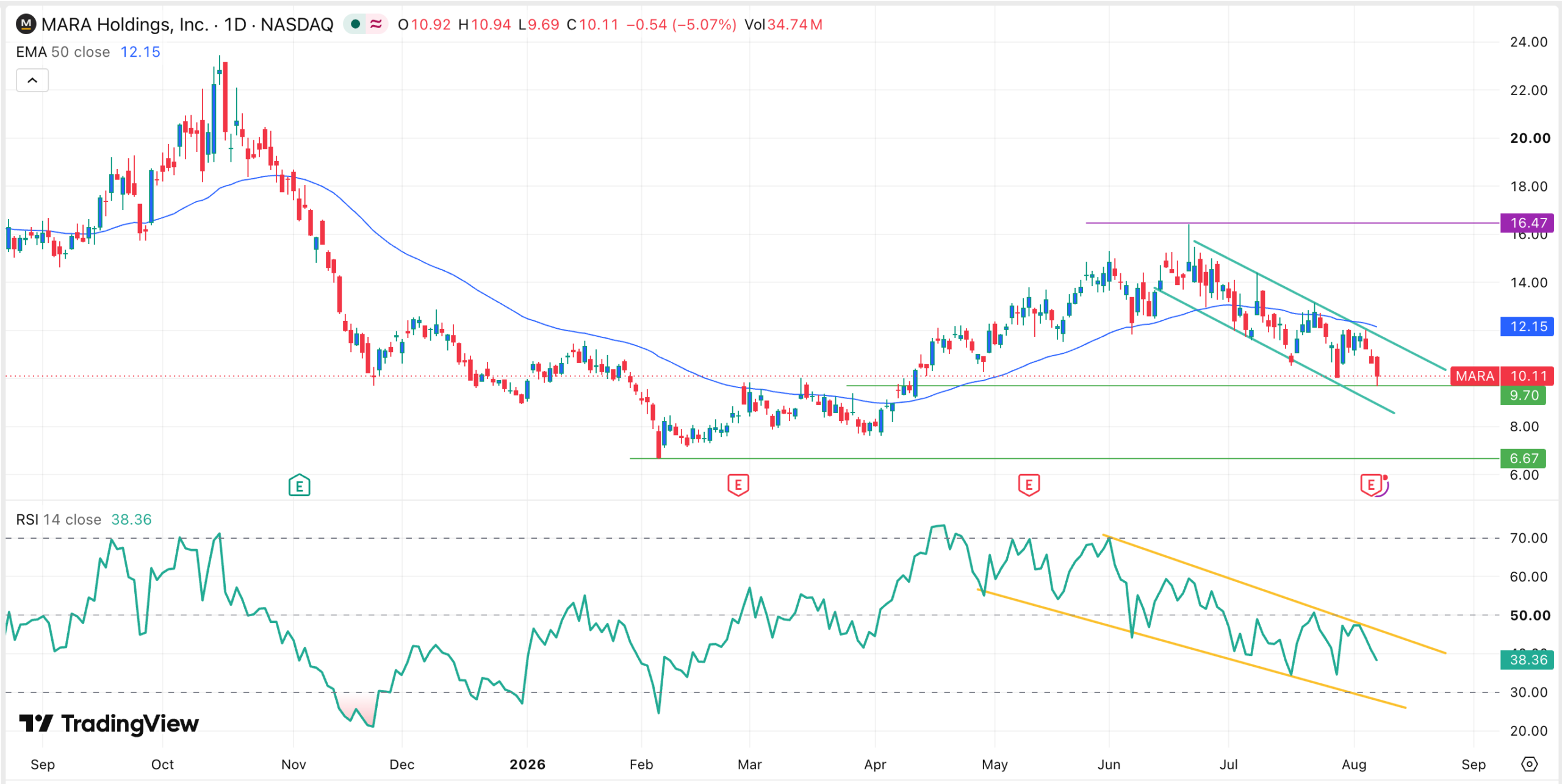Click the 60.00 RSI axis label
This screenshot has height=784, width=1562.
click(x=1528, y=577)
